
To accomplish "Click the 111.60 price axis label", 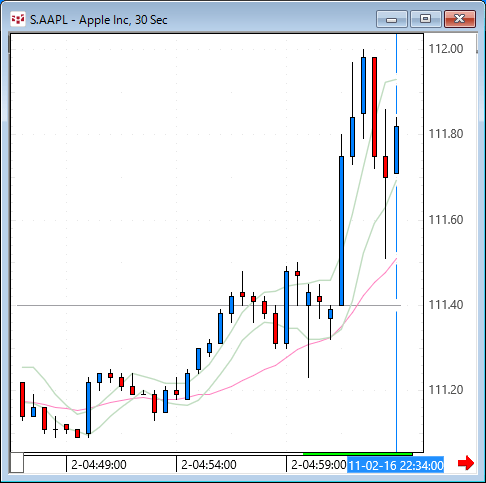I will 446,220.
